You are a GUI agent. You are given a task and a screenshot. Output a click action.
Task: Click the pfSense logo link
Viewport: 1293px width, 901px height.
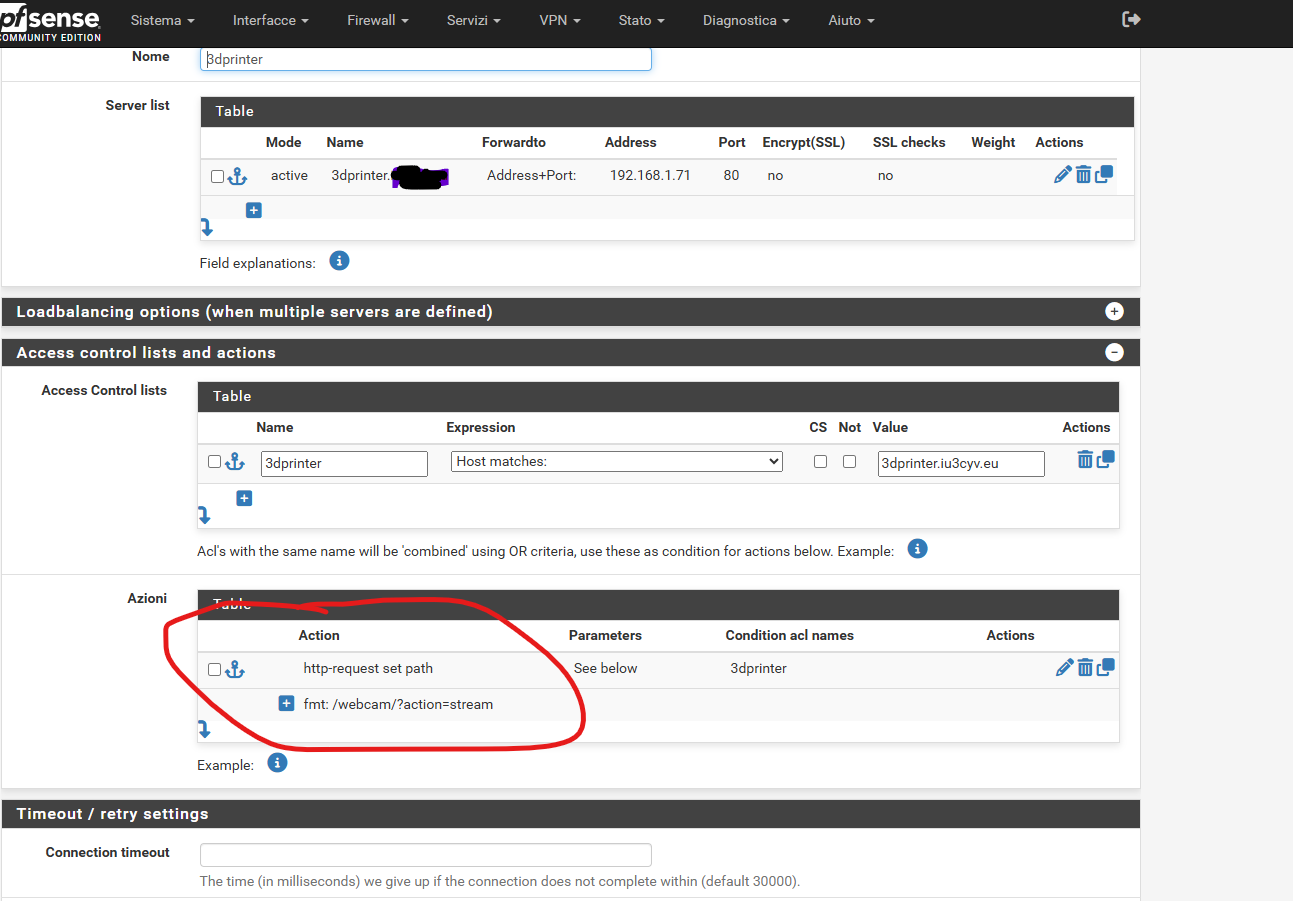[50, 22]
